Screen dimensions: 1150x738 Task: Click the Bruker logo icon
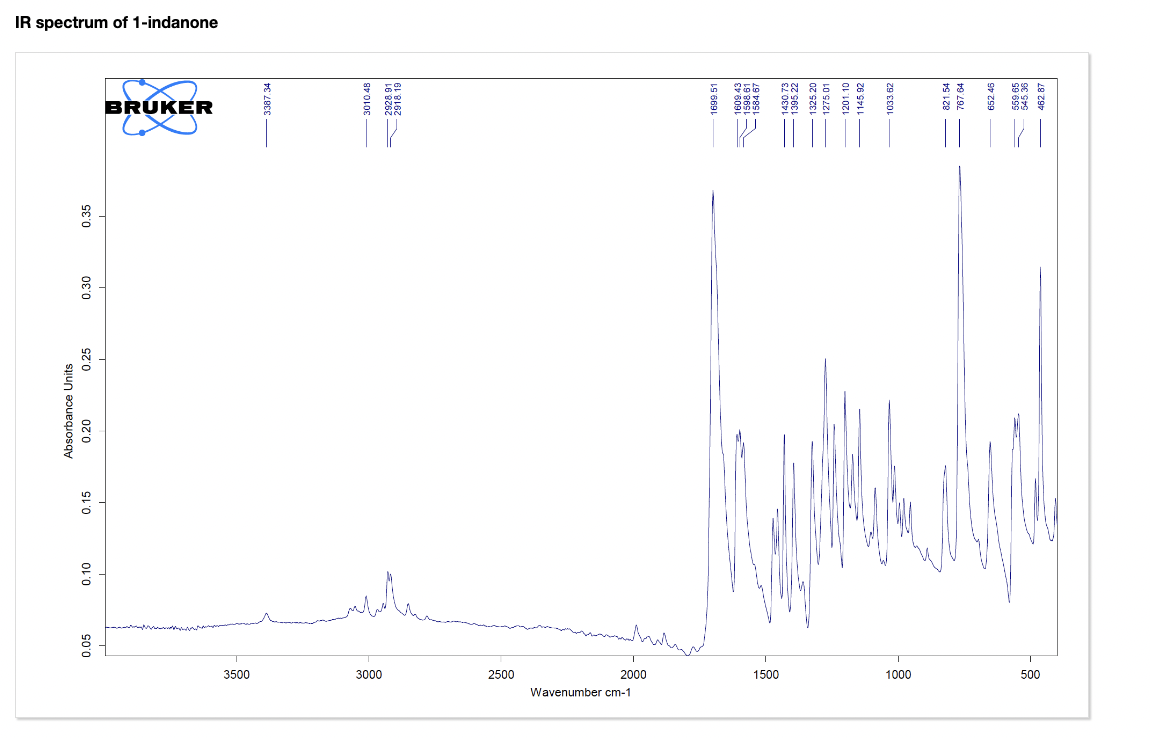pyautogui.click(x=160, y=105)
